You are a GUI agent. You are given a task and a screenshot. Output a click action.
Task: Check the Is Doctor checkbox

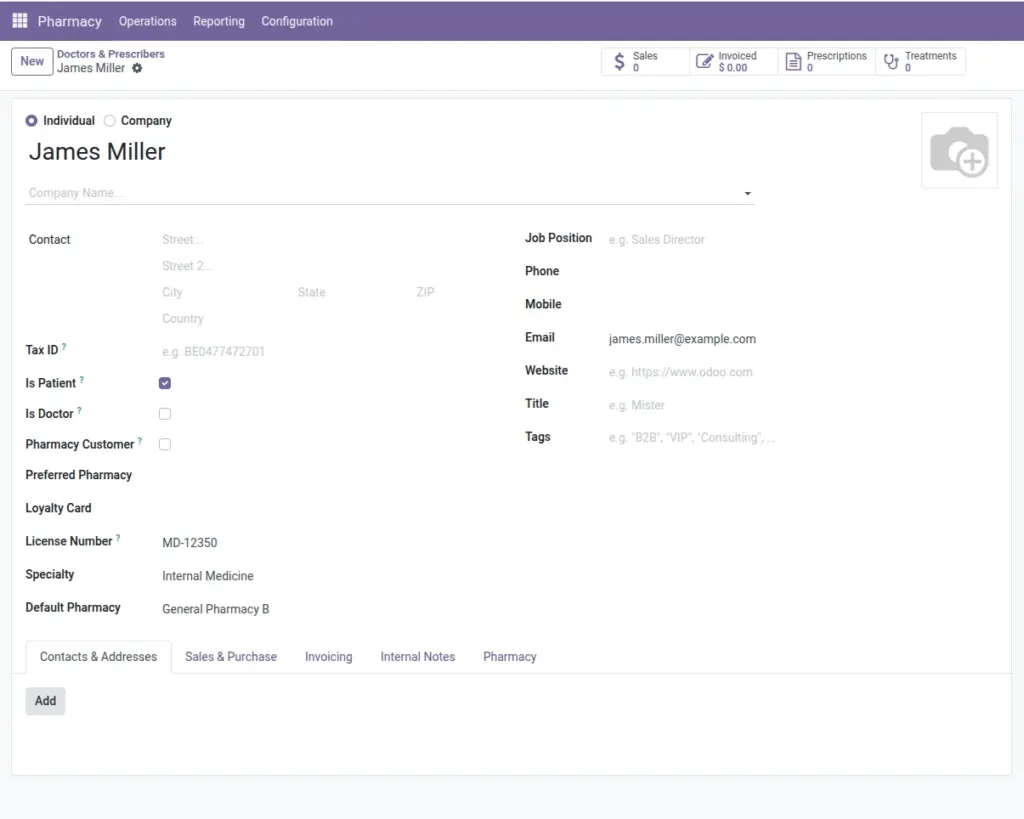point(165,414)
